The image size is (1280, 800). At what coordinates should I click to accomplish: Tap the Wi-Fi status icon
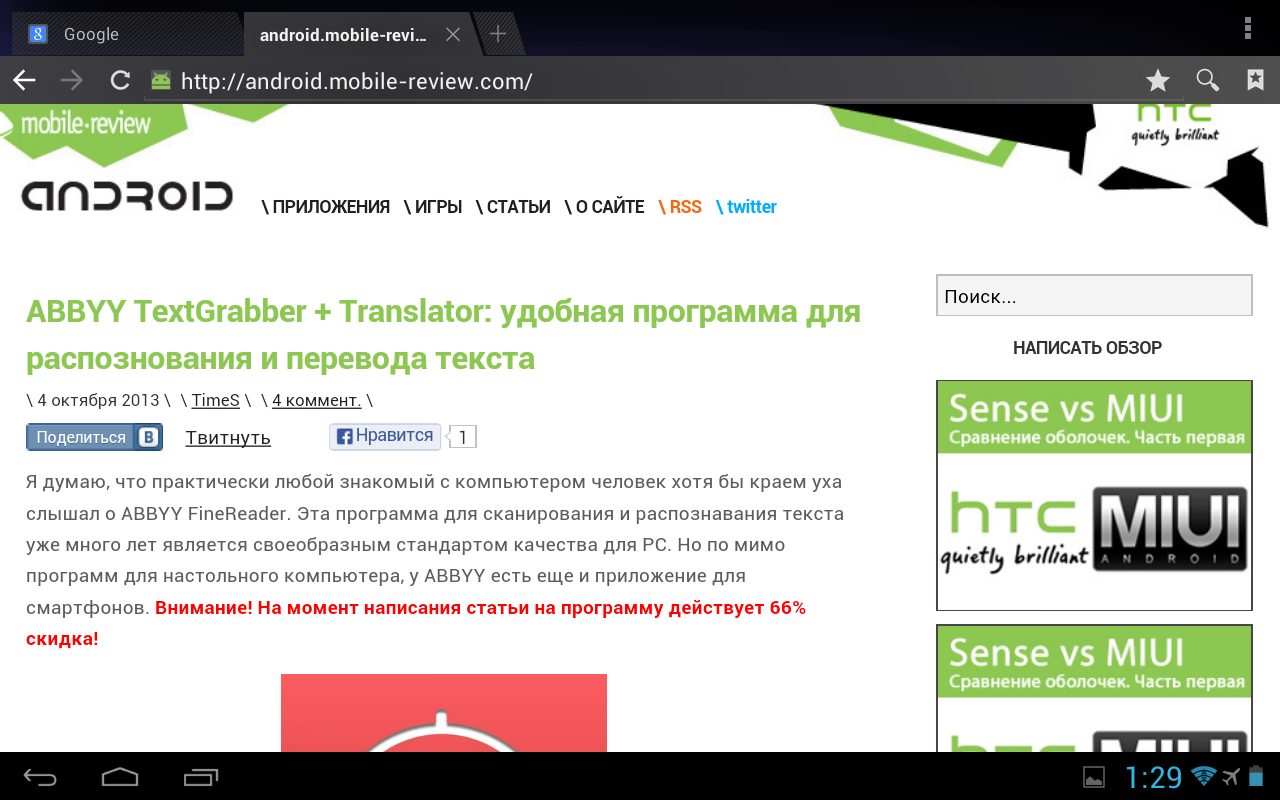1204,776
